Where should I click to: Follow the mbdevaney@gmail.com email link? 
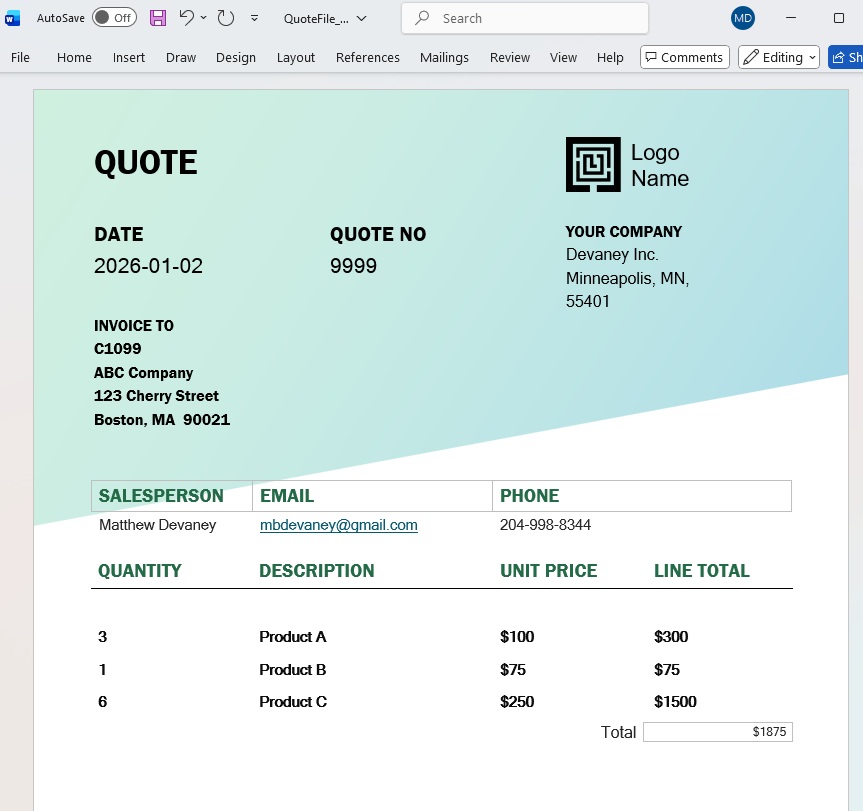pos(338,525)
